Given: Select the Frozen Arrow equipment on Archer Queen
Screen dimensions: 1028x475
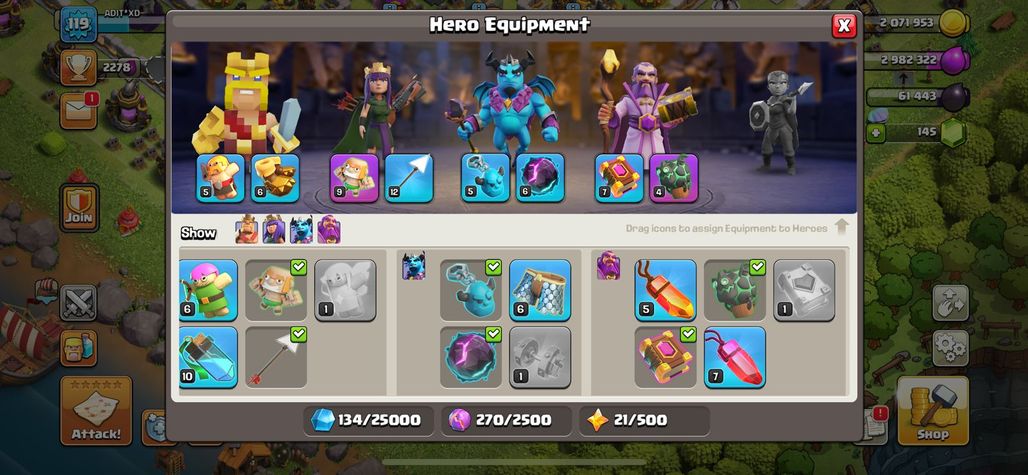Looking at the screenshot, I should pos(409,178).
